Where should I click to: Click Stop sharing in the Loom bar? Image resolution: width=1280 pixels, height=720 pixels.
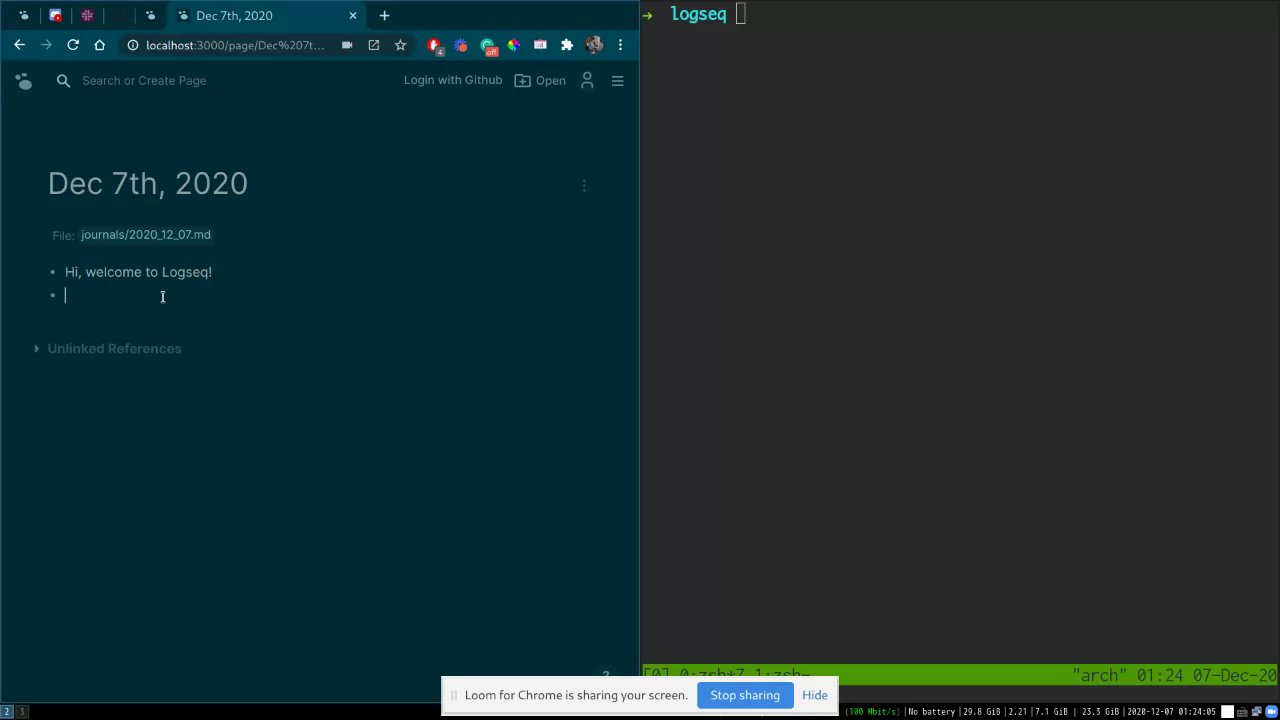tap(745, 695)
